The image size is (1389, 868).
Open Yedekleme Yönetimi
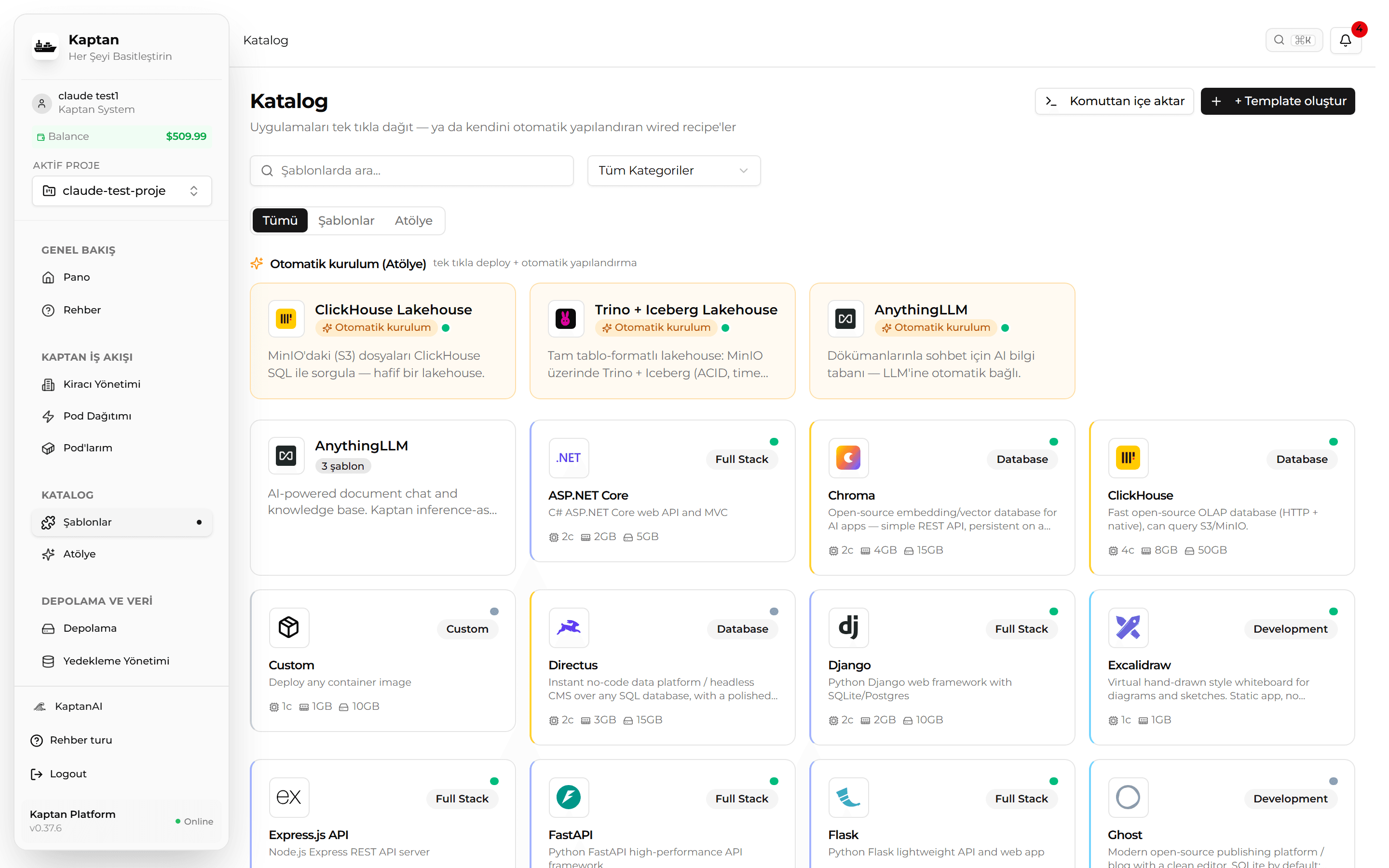[x=122, y=661]
